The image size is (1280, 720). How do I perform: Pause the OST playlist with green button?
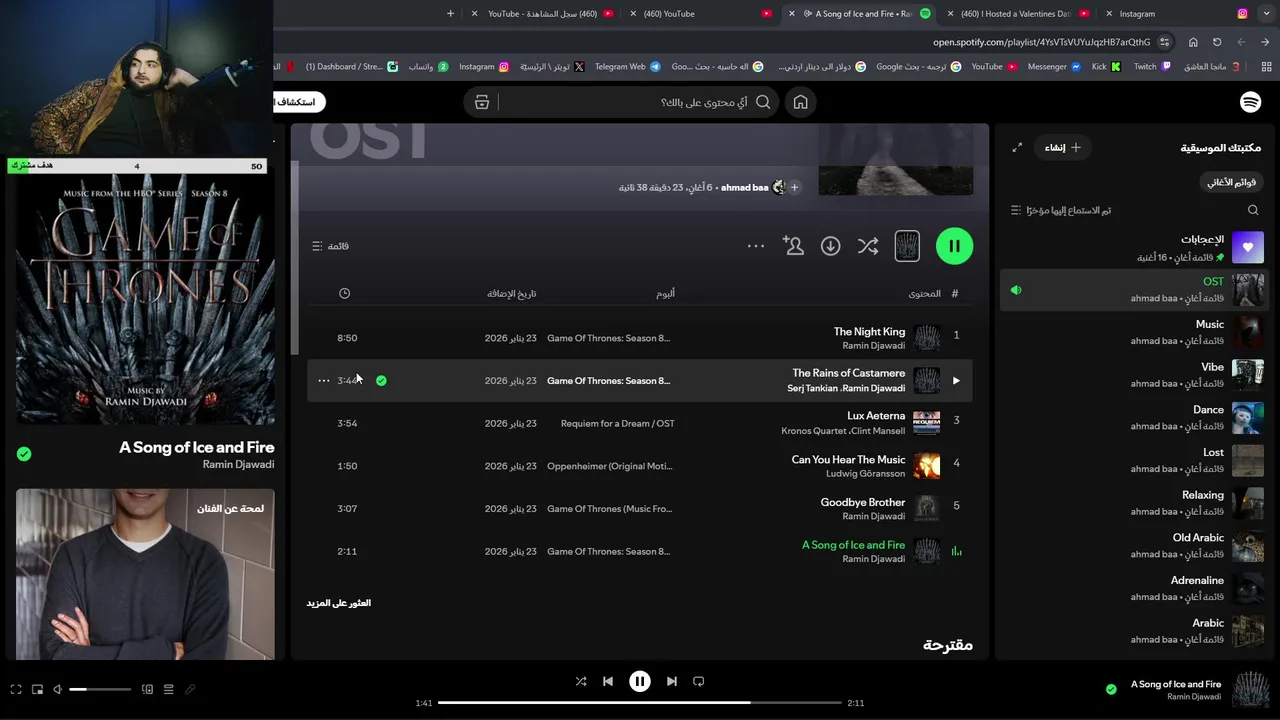(954, 246)
